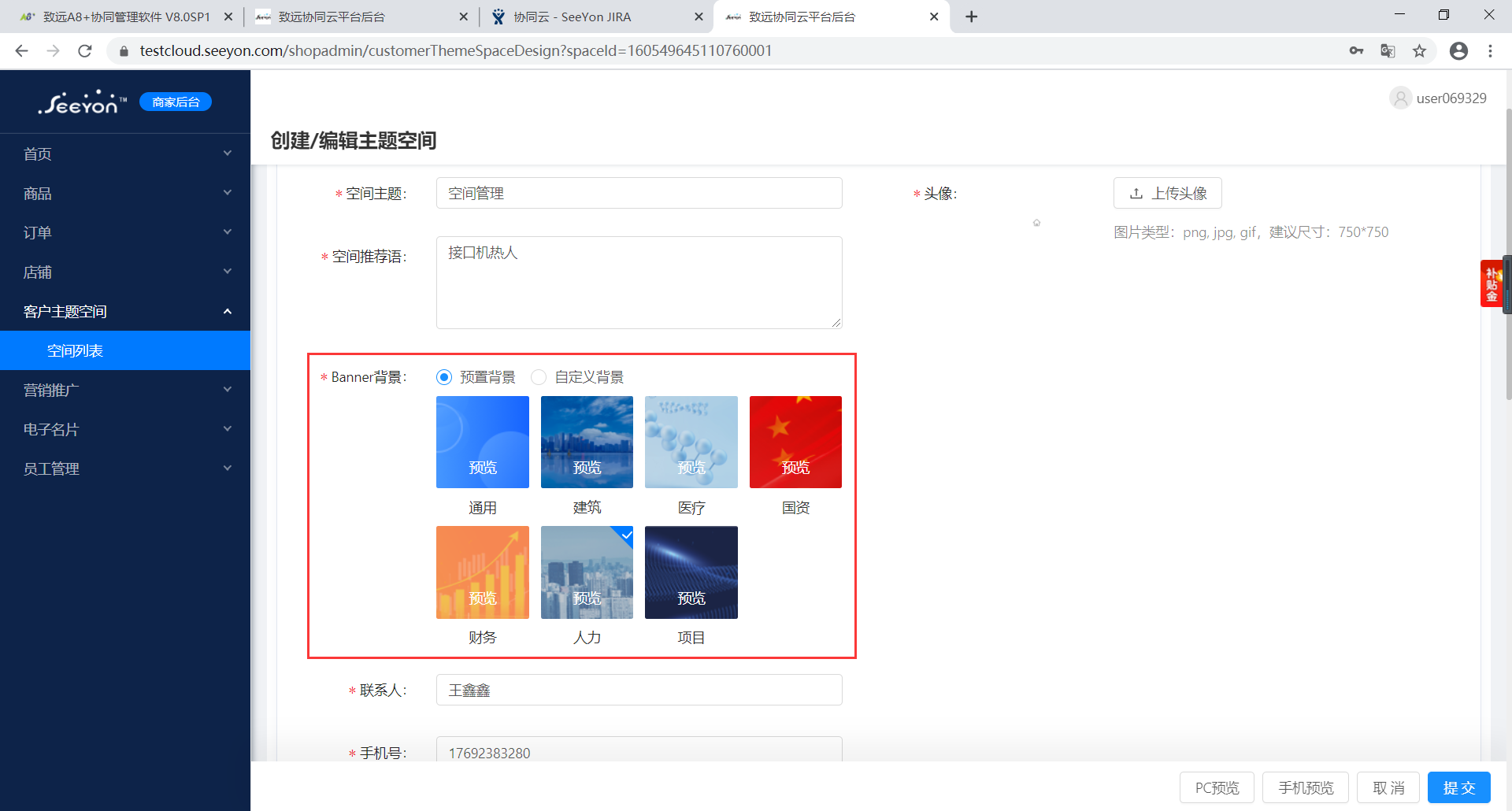Viewport: 1512px width, 811px height.
Task: Expand the 电子名片 sidebar menu
Action: [125, 429]
